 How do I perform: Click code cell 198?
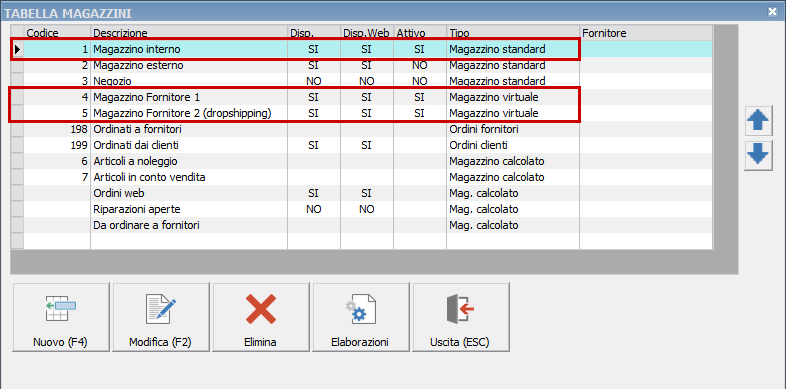point(57,129)
